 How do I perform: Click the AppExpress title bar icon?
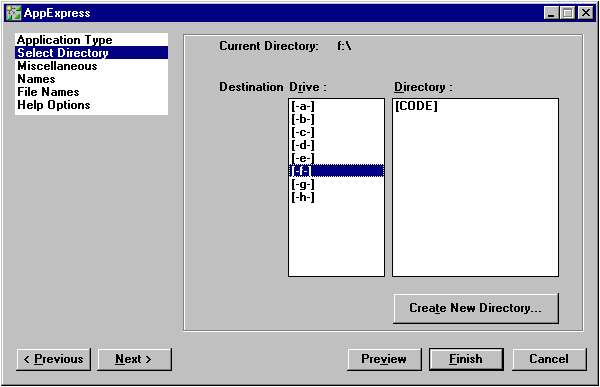[x=14, y=13]
